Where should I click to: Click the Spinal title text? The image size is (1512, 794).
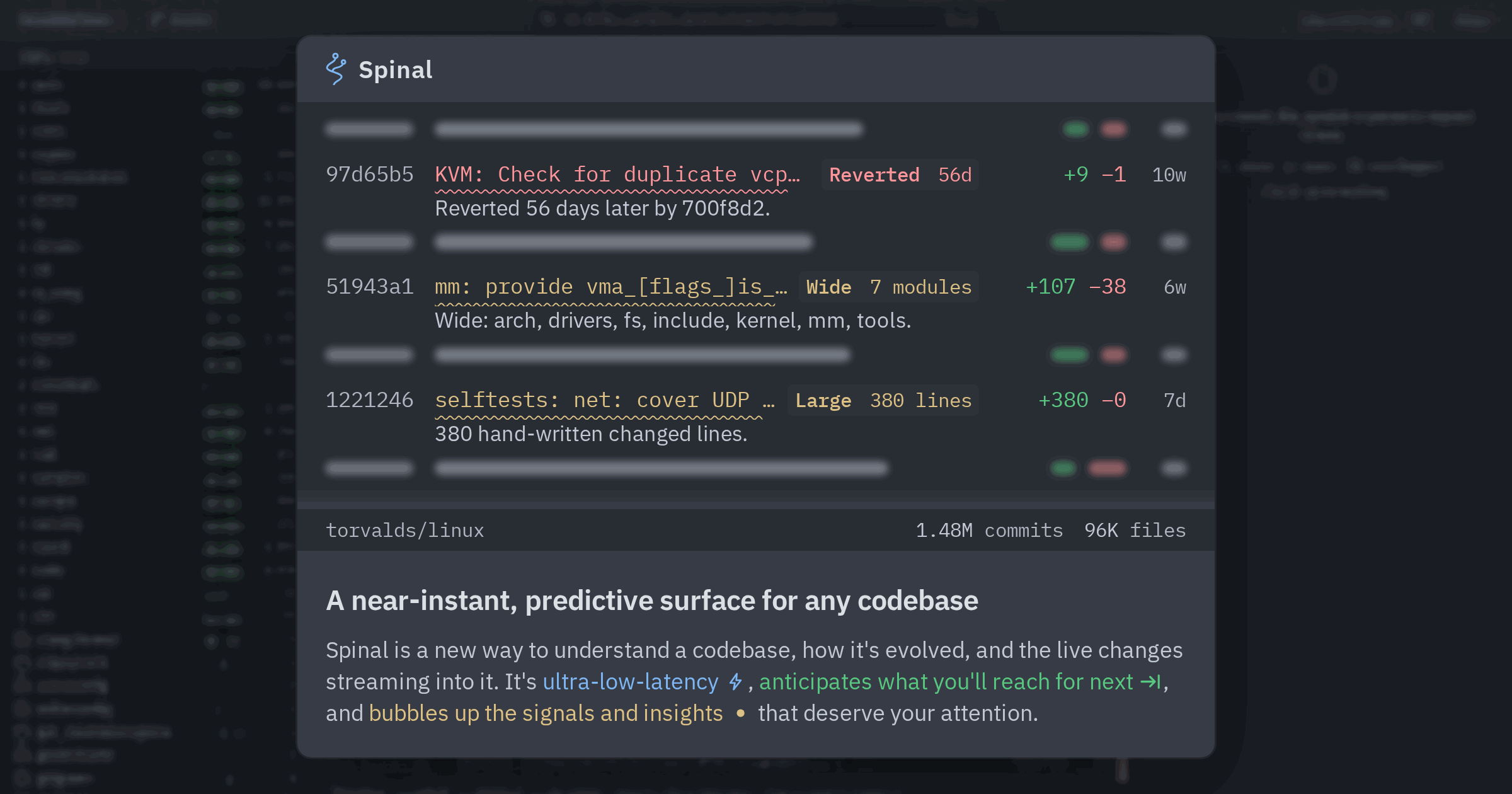point(396,70)
